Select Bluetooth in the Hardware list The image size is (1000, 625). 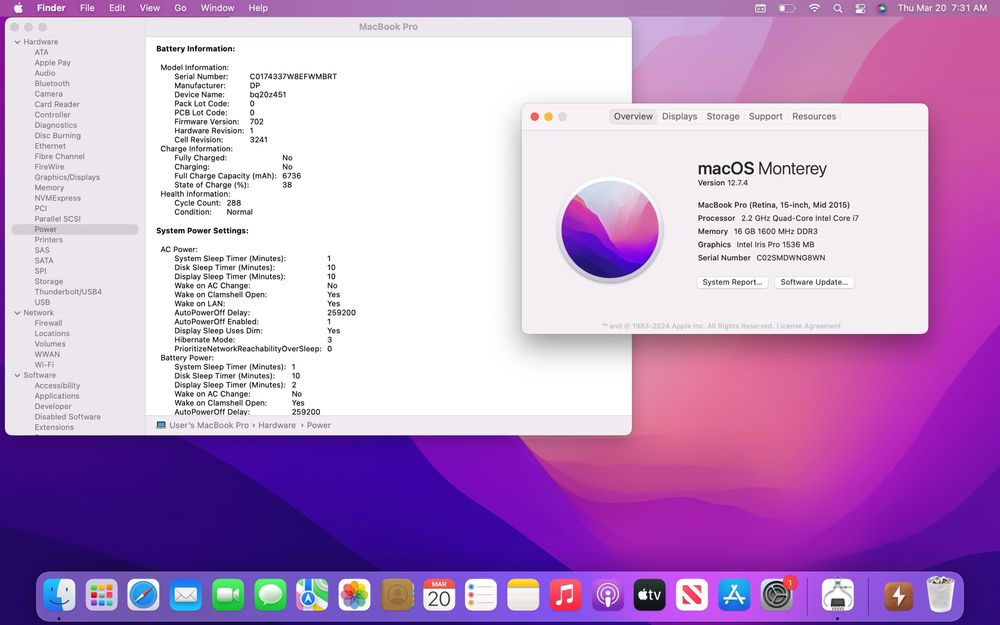coord(52,84)
